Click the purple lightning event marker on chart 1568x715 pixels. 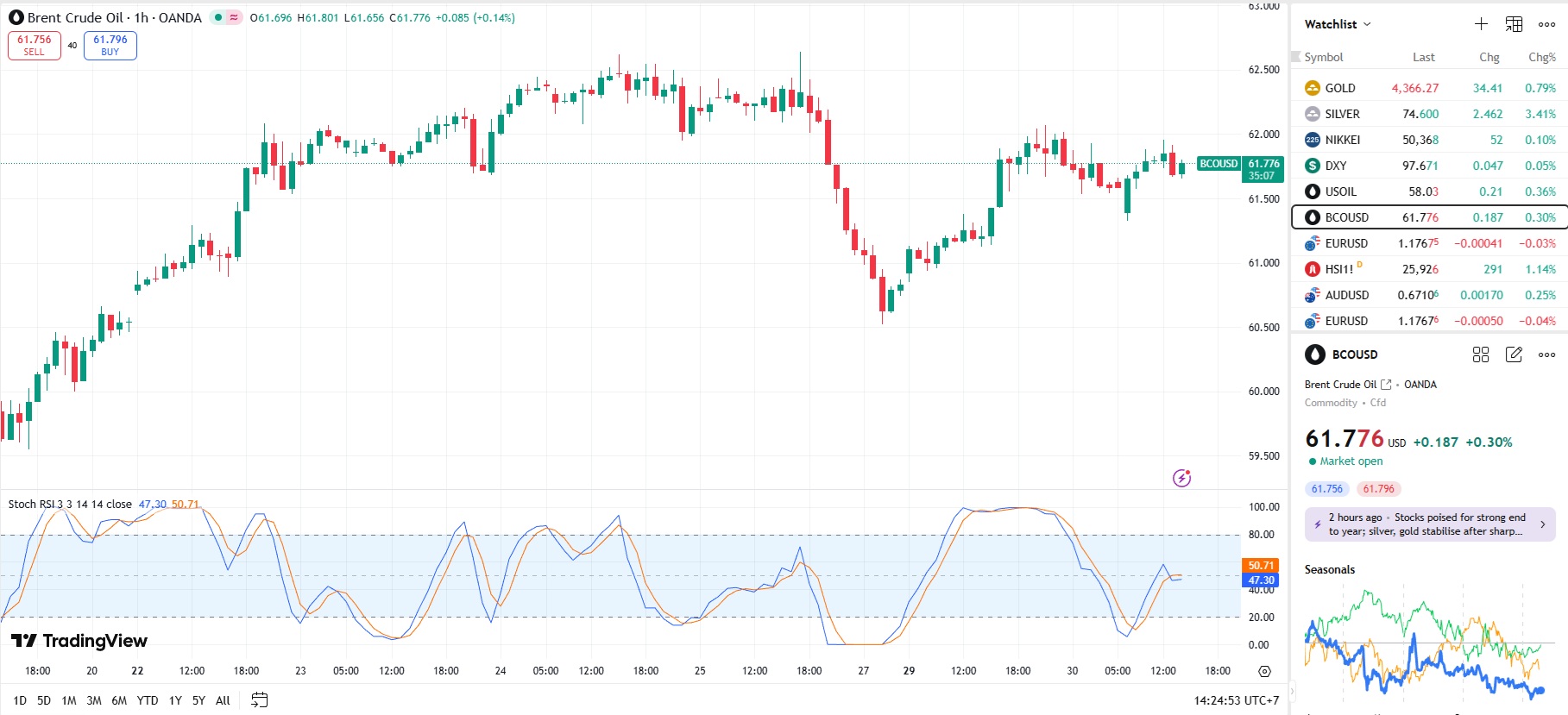click(1181, 478)
